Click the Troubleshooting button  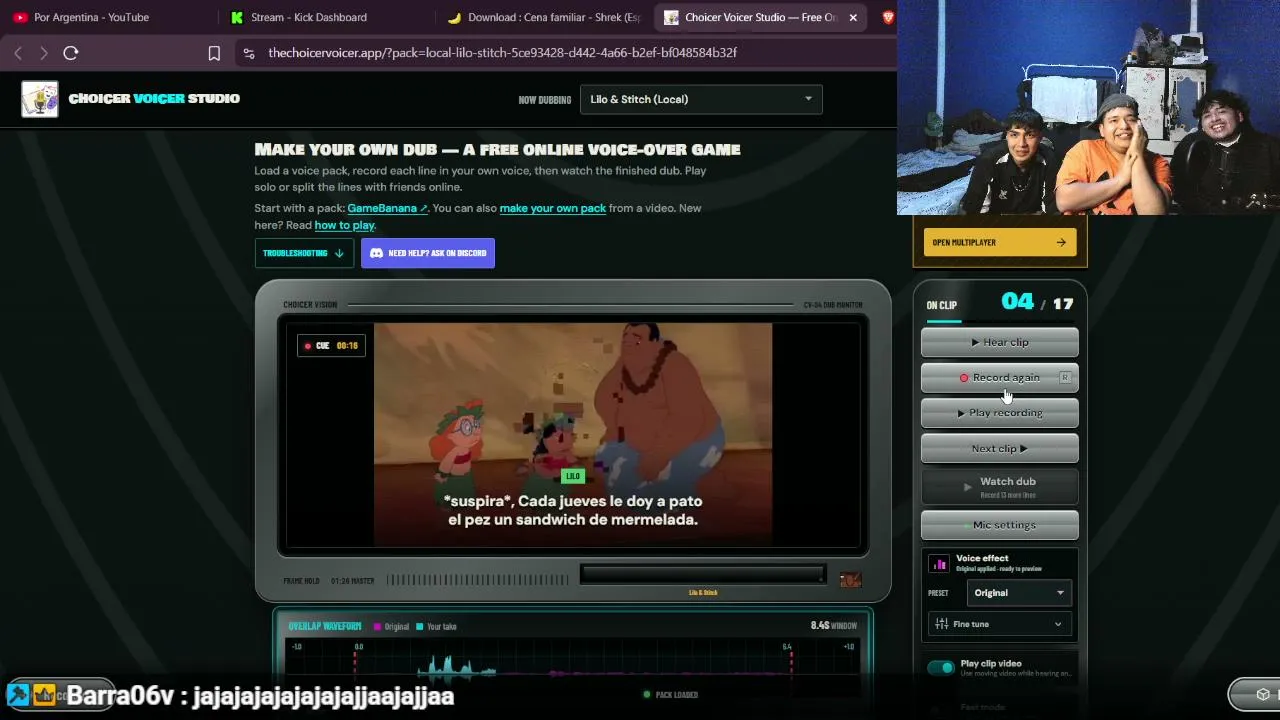point(304,253)
